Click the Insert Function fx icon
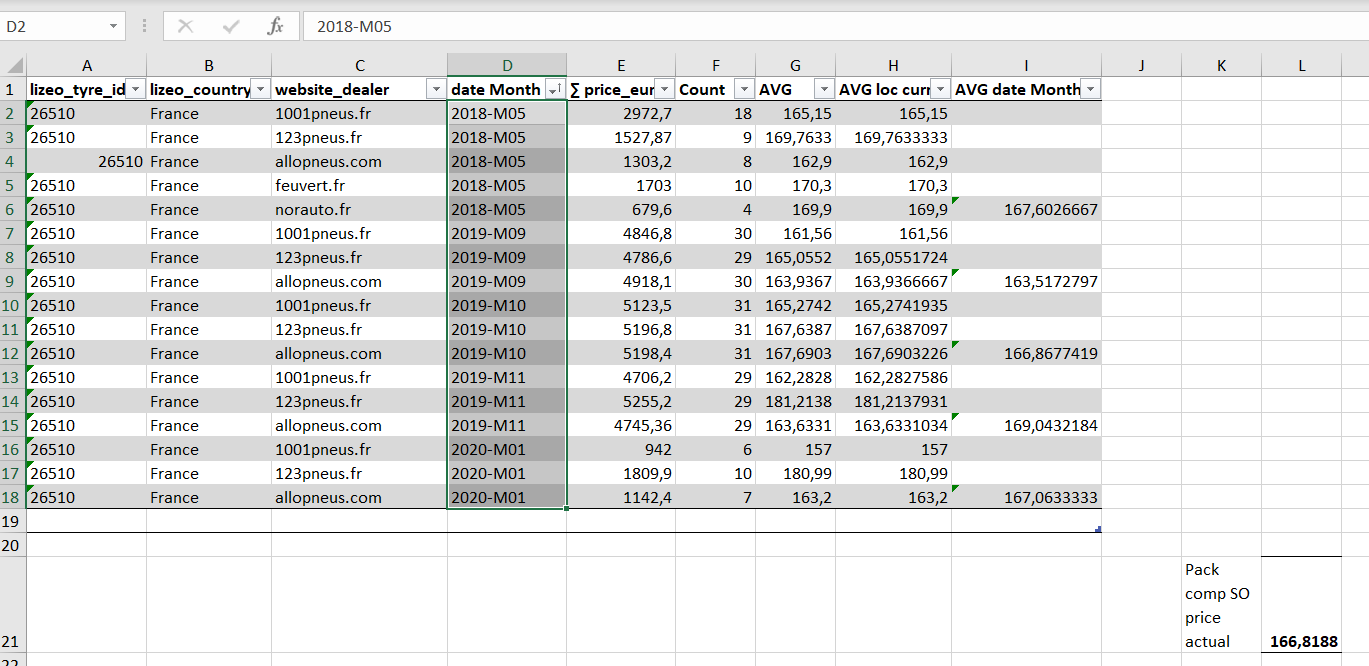Image resolution: width=1369 pixels, height=666 pixels. click(x=275, y=27)
